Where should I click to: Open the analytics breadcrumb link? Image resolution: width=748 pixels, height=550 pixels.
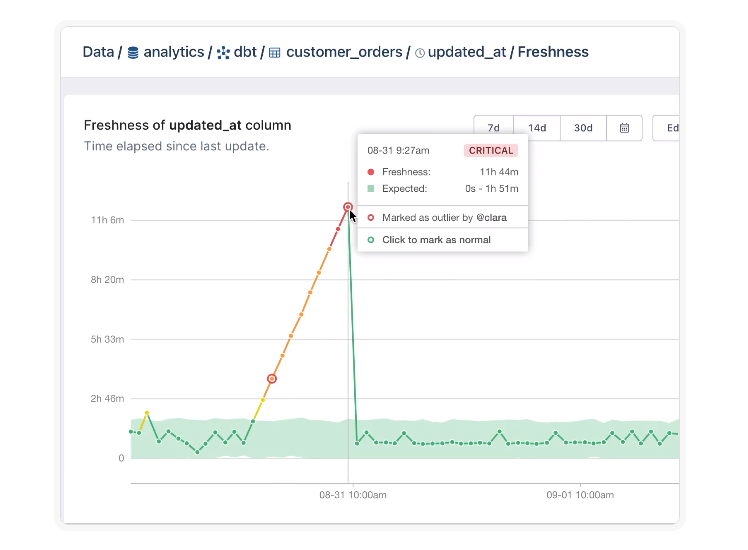174,52
